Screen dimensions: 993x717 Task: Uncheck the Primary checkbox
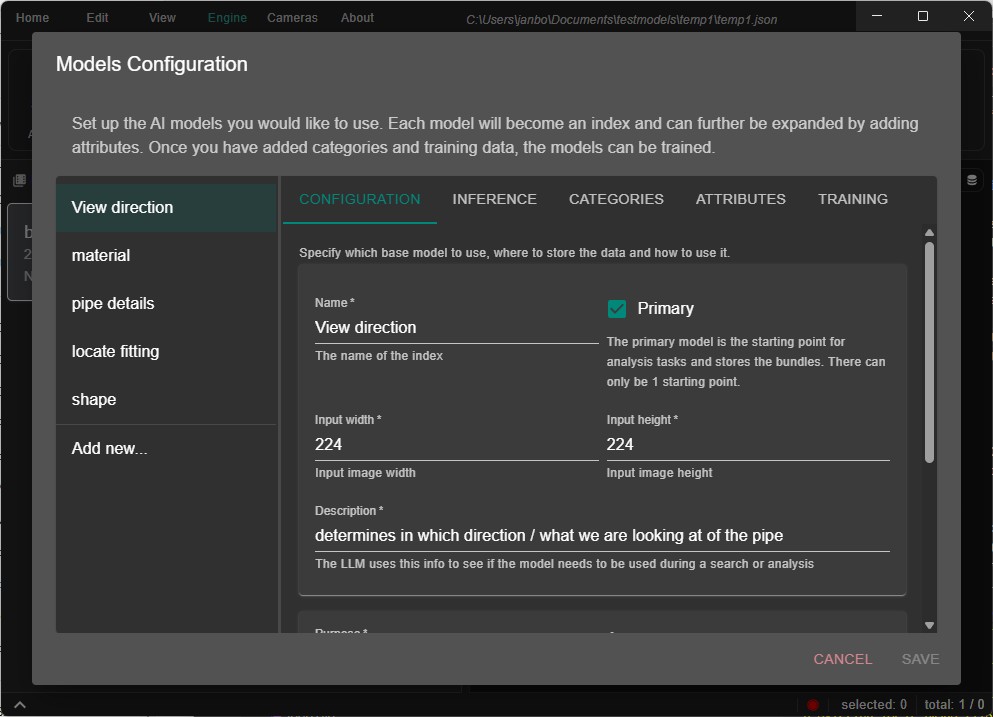(x=617, y=308)
